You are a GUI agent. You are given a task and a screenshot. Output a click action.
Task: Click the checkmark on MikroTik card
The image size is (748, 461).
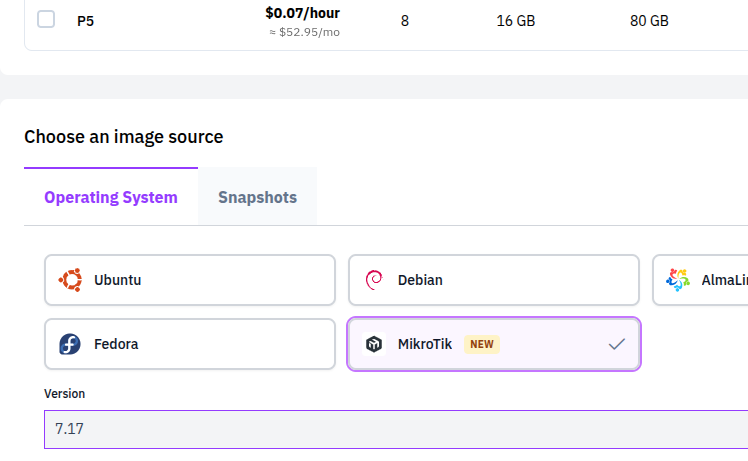click(617, 344)
